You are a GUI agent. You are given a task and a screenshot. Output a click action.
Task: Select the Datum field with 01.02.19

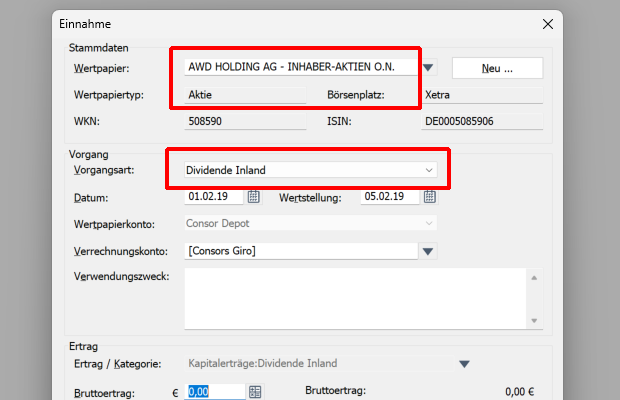(214, 196)
